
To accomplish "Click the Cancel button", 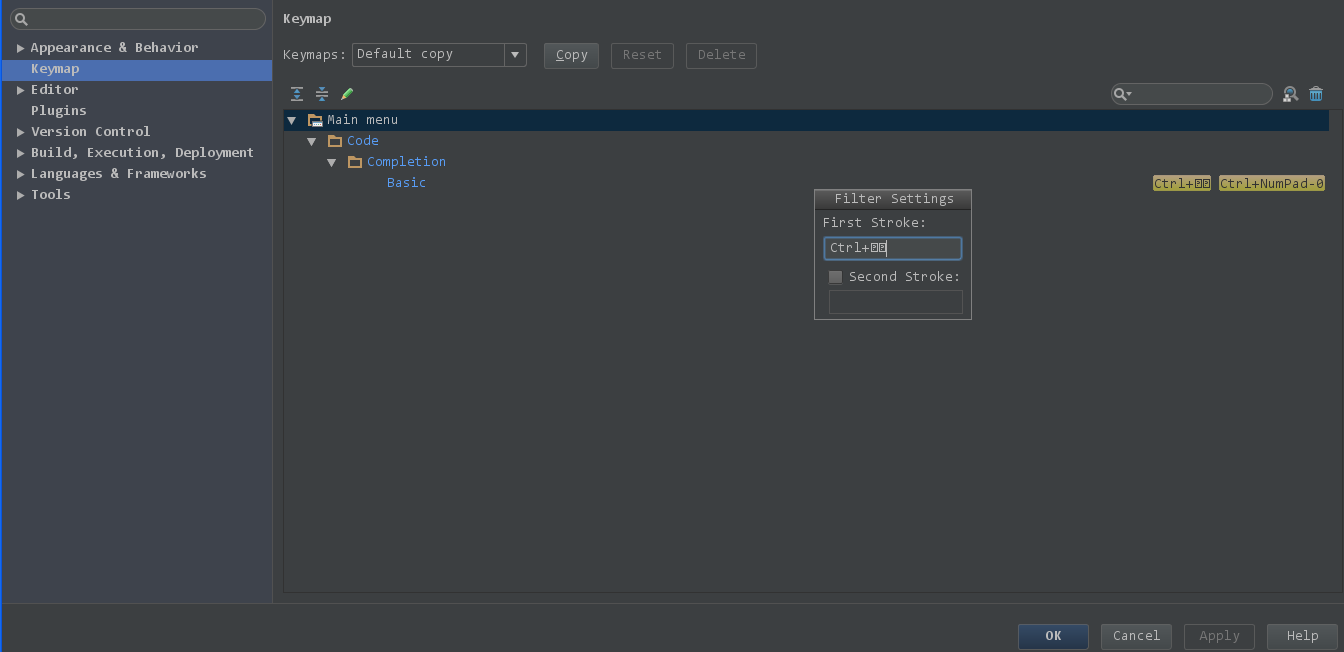I will [1136, 636].
